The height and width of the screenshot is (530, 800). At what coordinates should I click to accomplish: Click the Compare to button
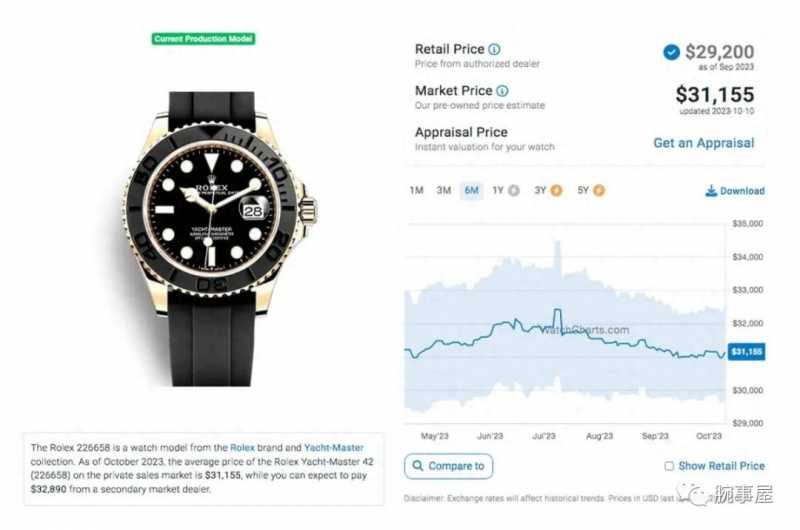click(x=448, y=466)
